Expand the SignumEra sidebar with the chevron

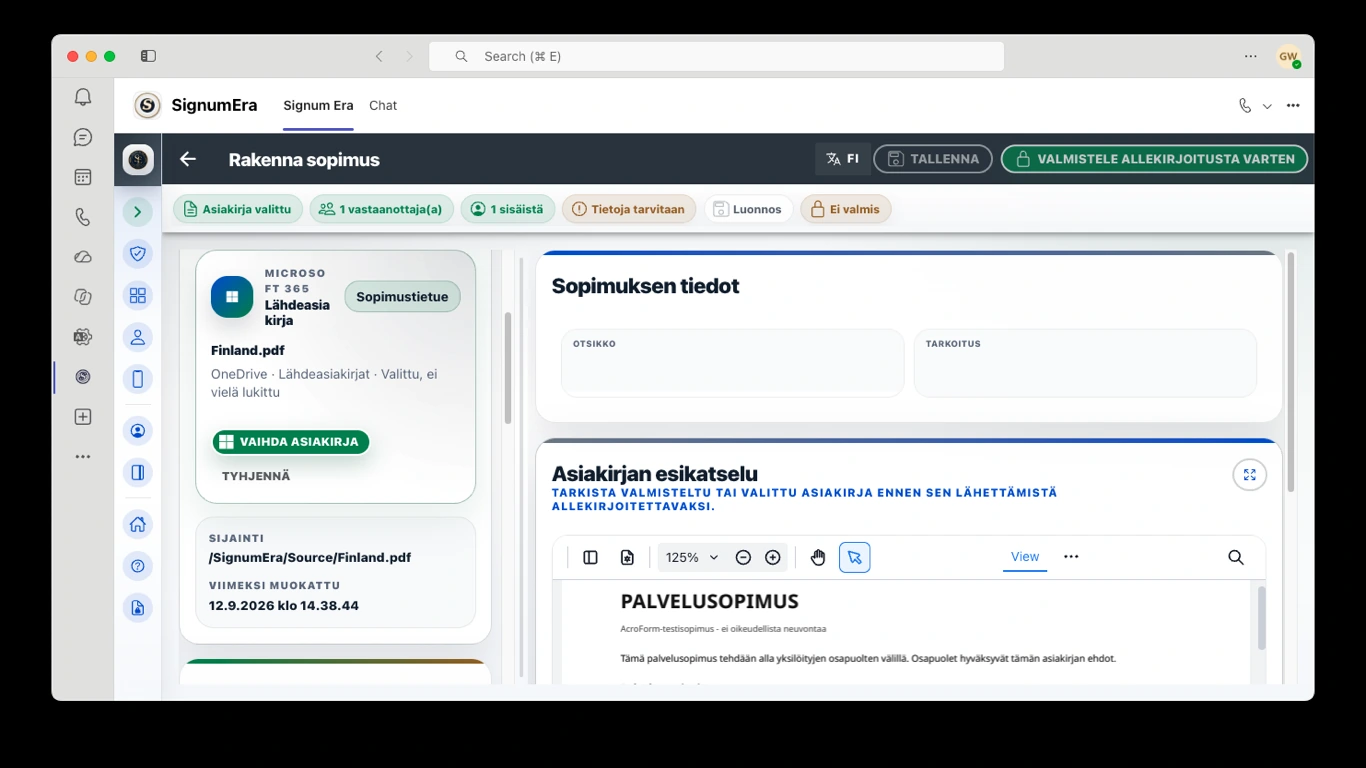[x=138, y=212]
